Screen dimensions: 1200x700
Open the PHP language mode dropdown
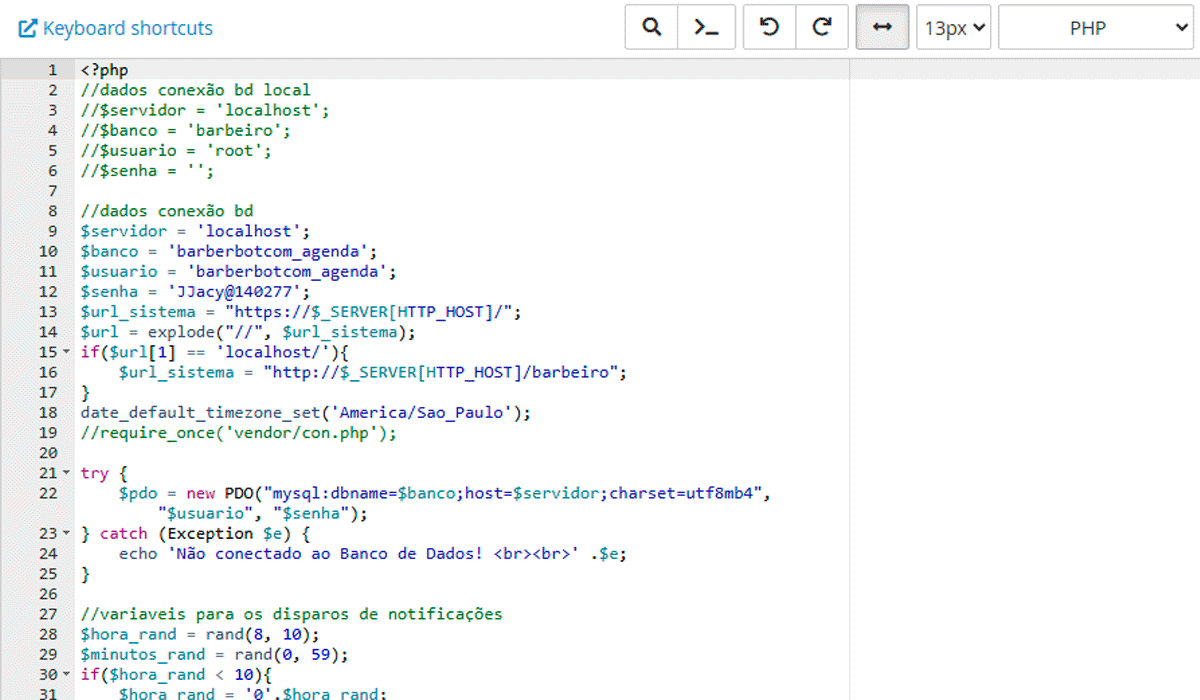[1096, 28]
